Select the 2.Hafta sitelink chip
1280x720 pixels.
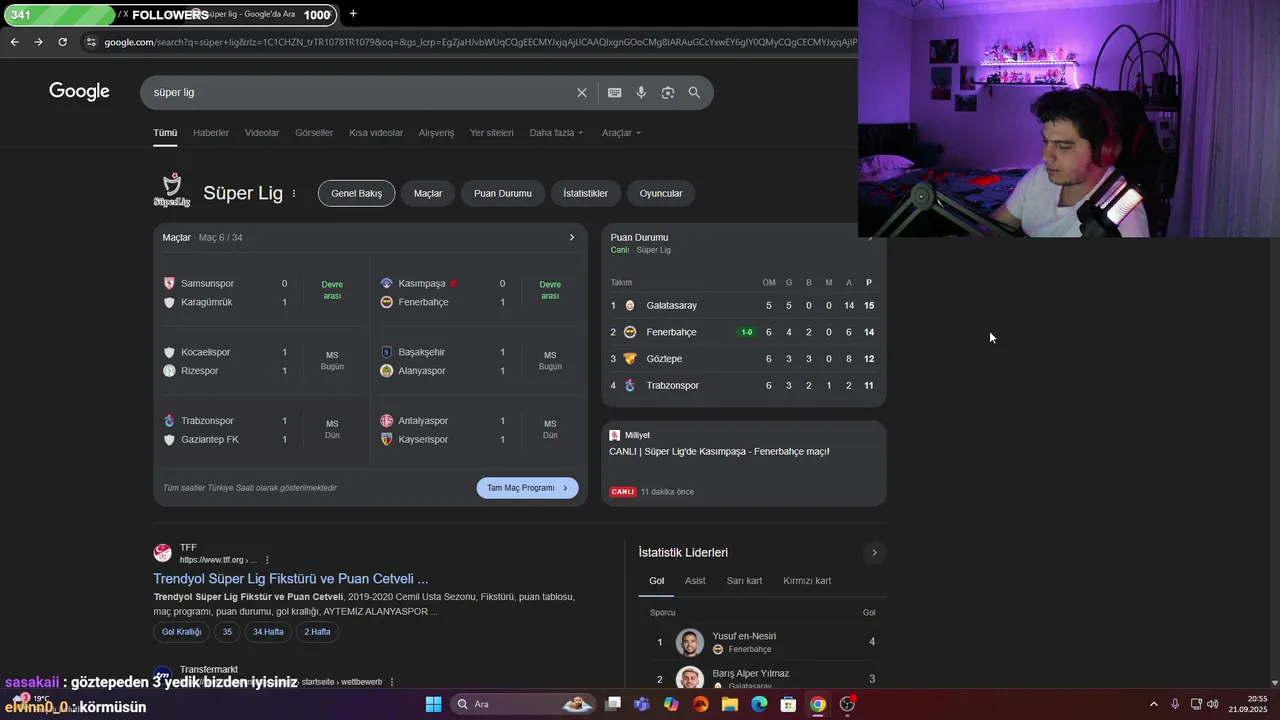click(x=317, y=632)
